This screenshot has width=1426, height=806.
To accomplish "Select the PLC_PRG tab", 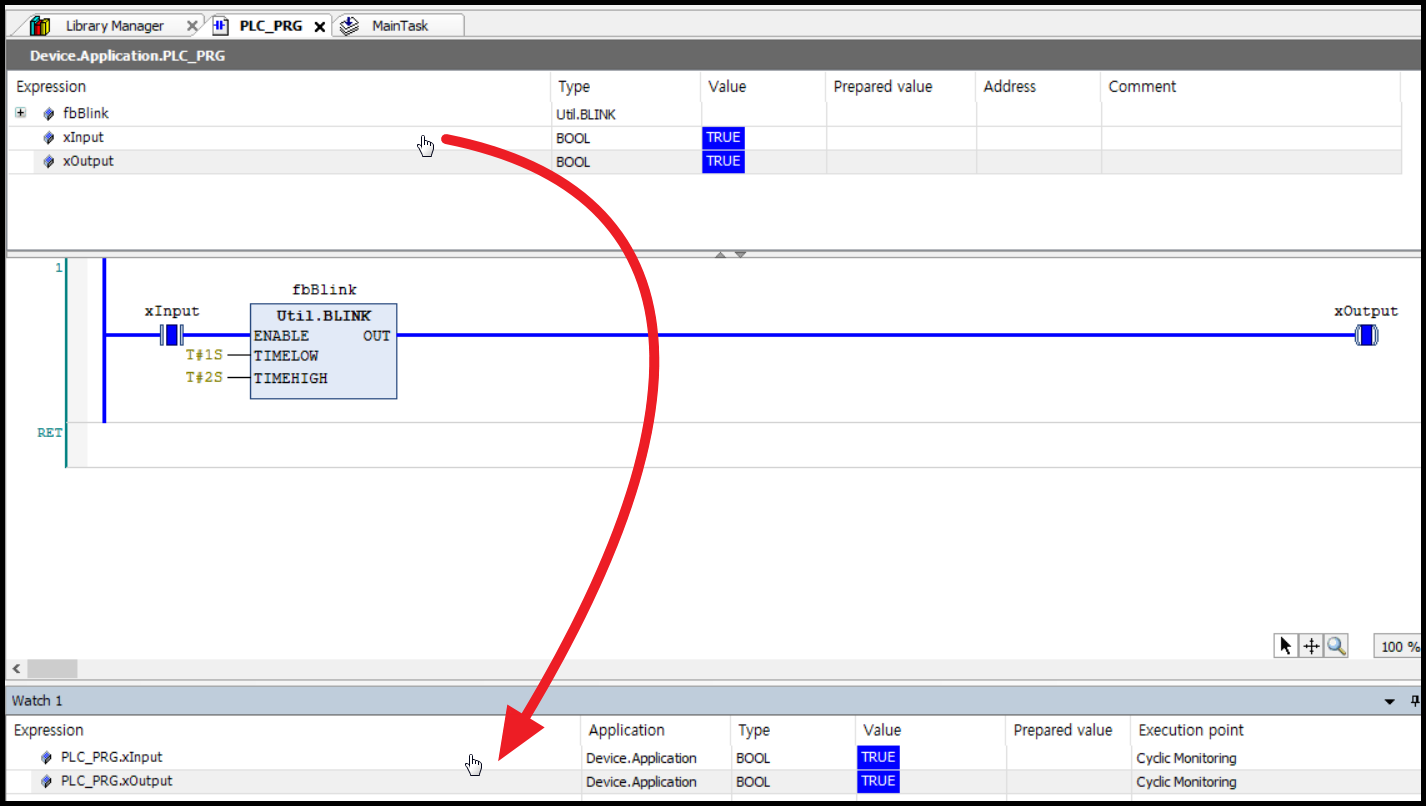I will [270, 26].
